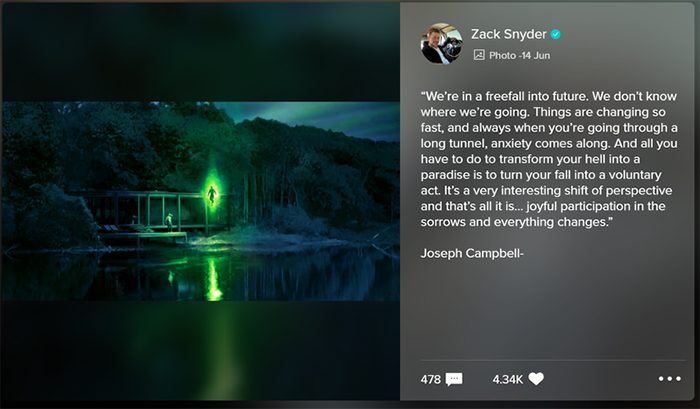Click the glowing green floating figure
The height and width of the screenshot is (409, 700).
click(212, 194)
